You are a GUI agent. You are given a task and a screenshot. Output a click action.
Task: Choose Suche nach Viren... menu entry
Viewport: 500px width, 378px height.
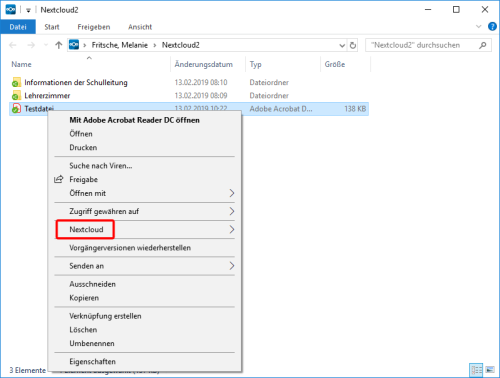pos(145,166)
